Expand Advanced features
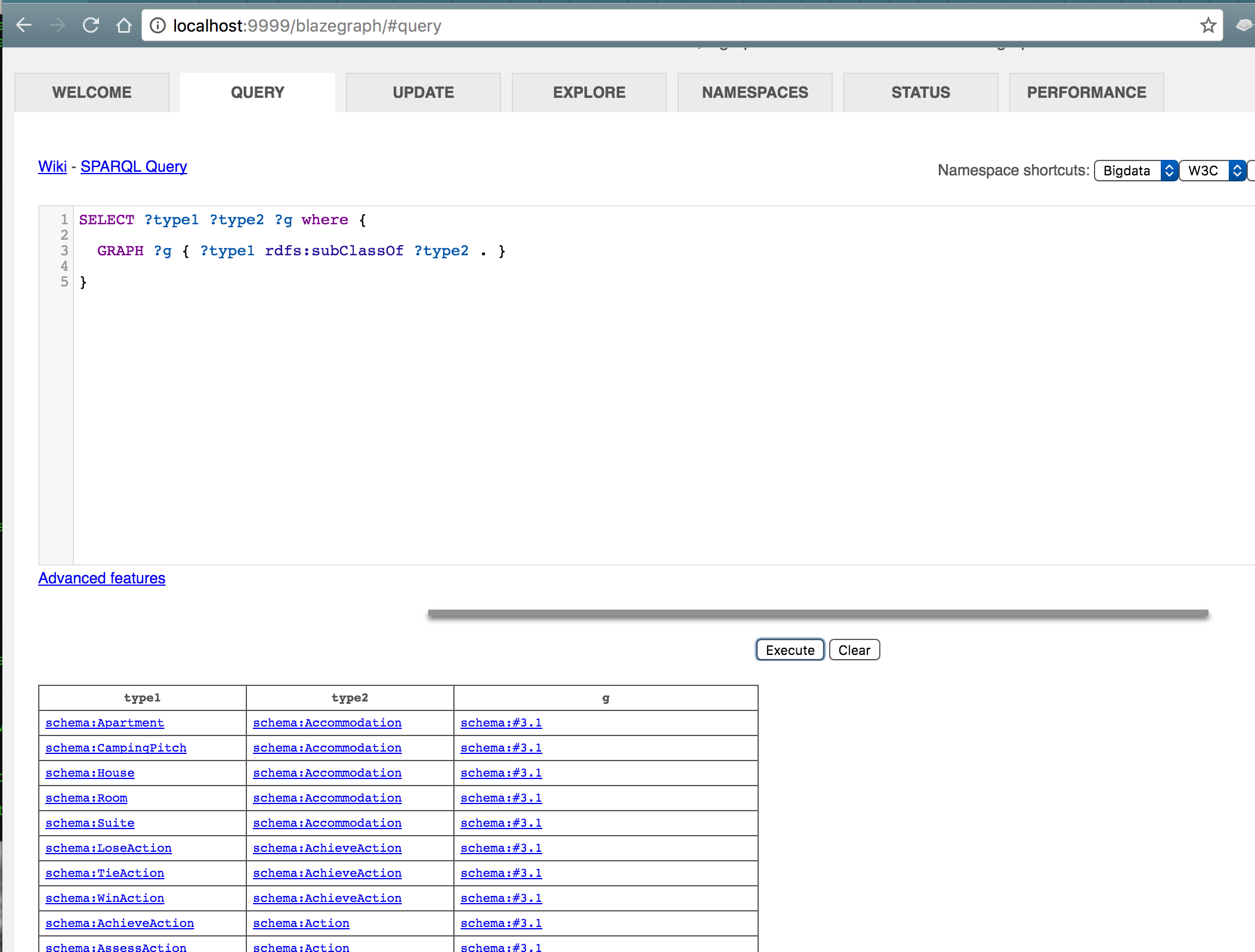1255x952 pixels. (x=101, y=577)
